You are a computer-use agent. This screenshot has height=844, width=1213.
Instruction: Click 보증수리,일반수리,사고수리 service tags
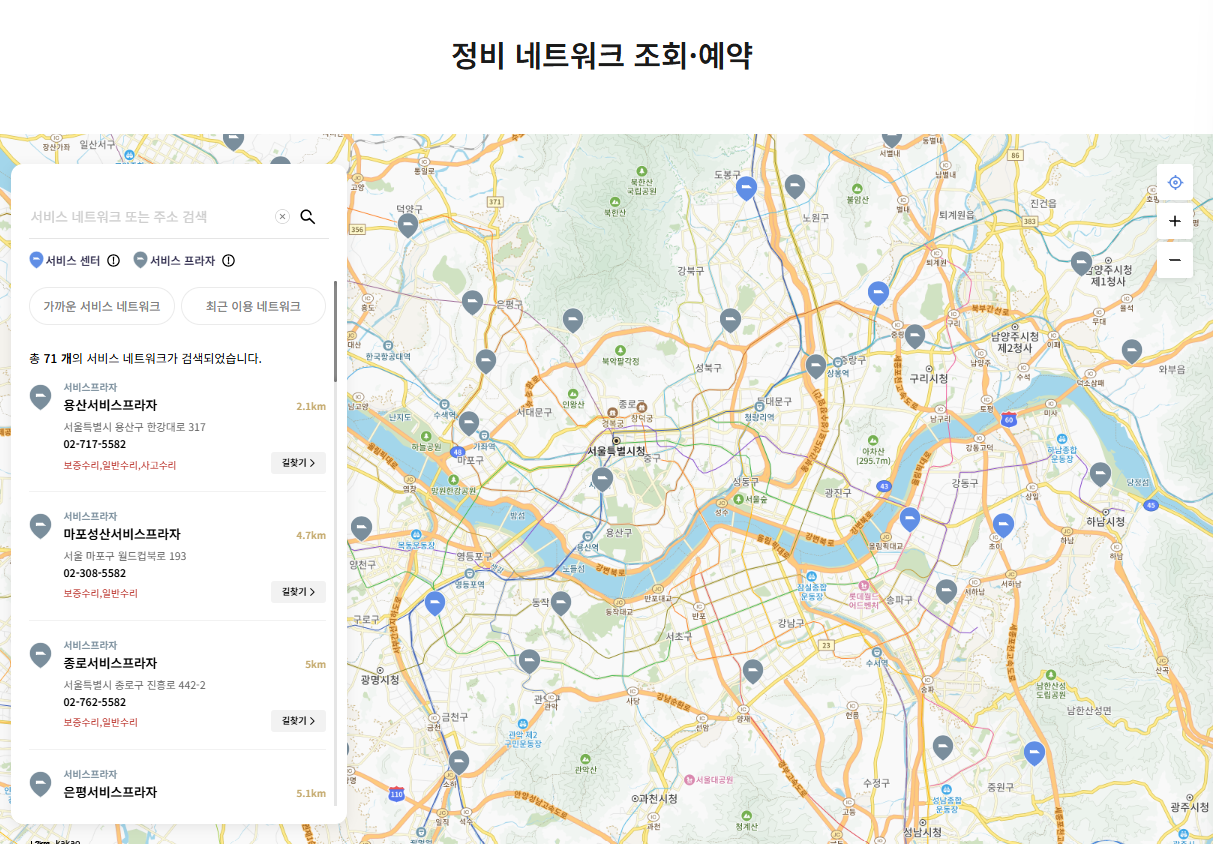tap(120, 465)
